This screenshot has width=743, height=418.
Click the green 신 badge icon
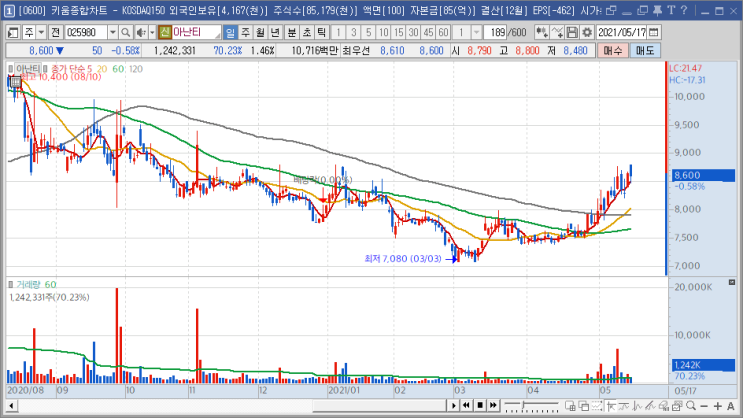(x=164, y=32)
